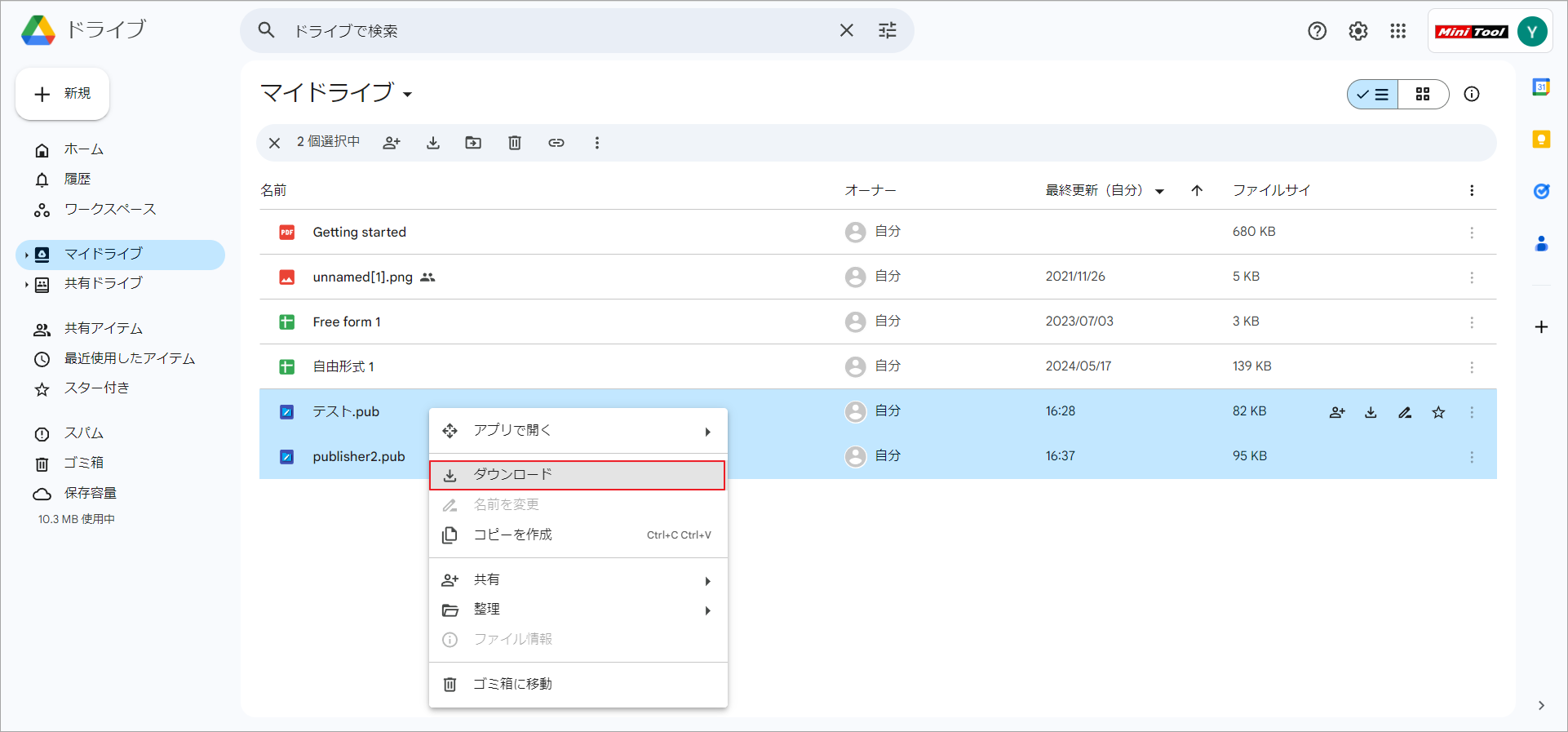Open Google Contacts side panel
Viewport: 1568px width, 732px height.
1541,243
